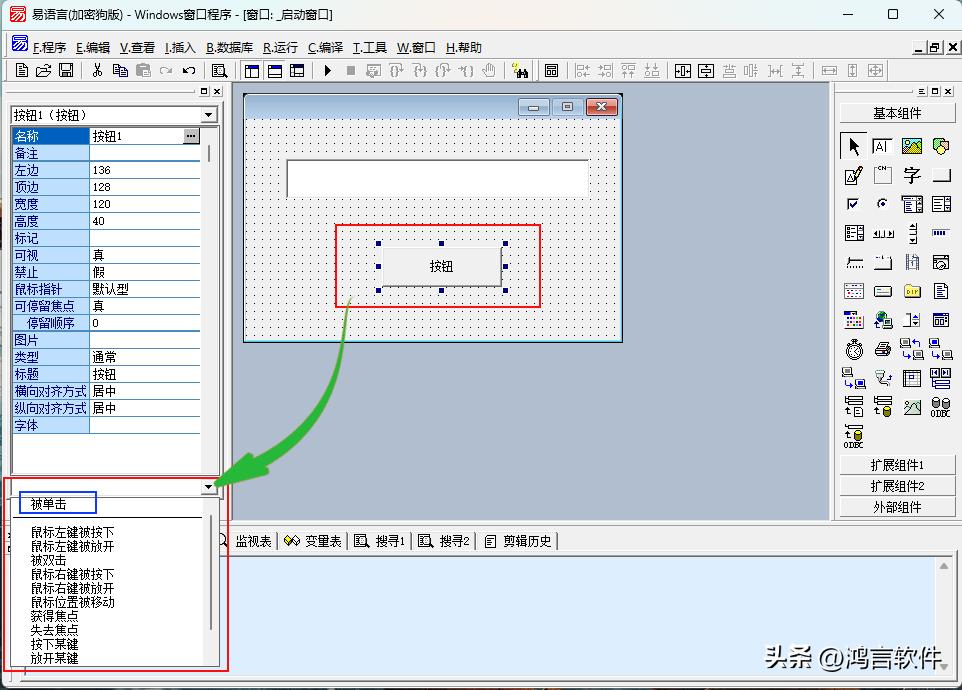This screenshot has width=962, height=690.
Task: Click the Save file floppy icon
Action: tap(66, 71)
